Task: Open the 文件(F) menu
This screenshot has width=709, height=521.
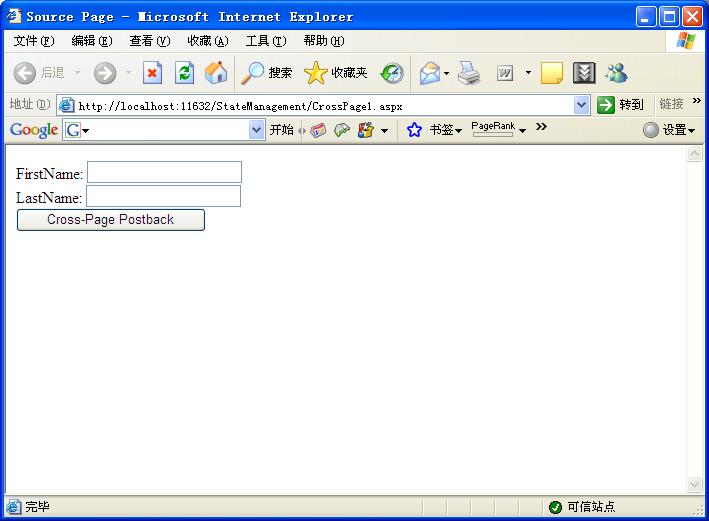Action: tap(34, 41)
